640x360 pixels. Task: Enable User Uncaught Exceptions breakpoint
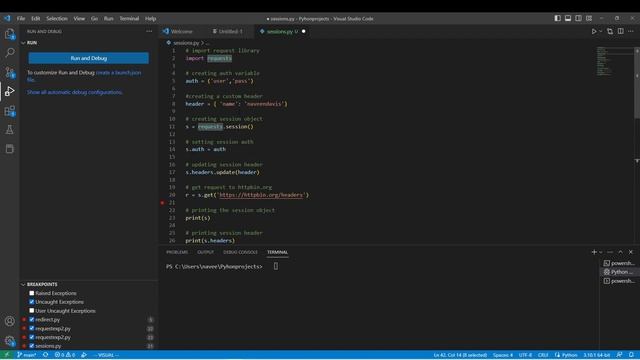tap(31, 311)
